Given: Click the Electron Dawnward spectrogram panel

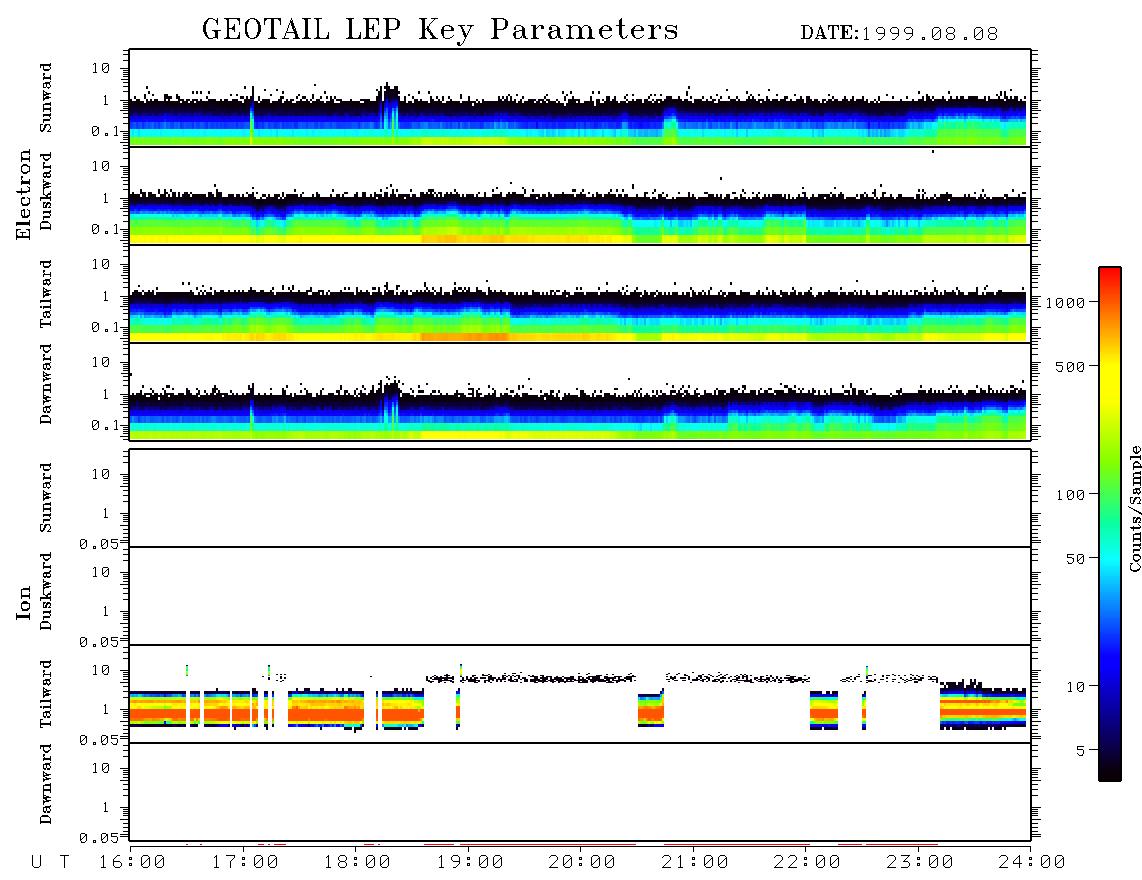Looking at the screenshot, I should pyautogui.click(x=580, y=391).
